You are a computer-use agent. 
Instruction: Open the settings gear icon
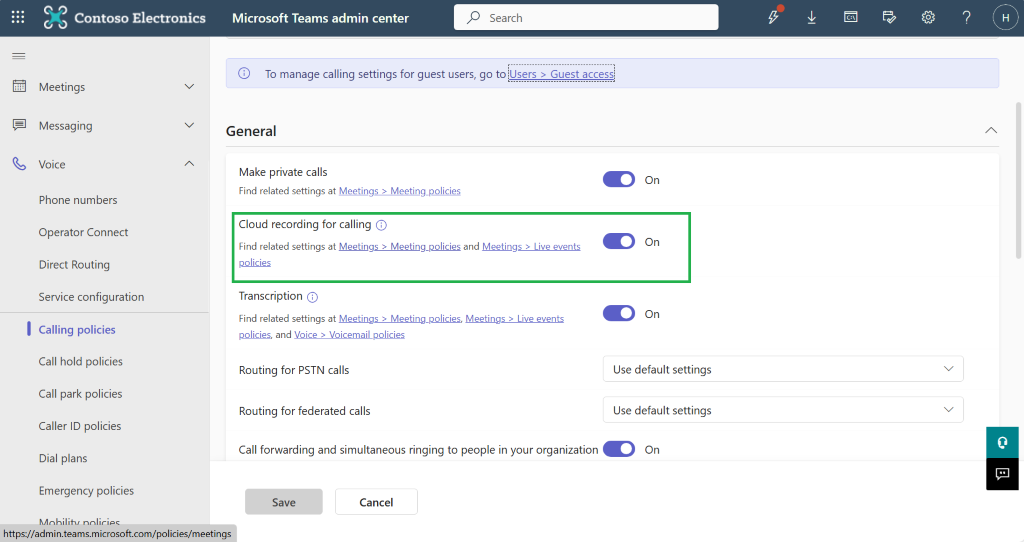(x=928, y=18)
